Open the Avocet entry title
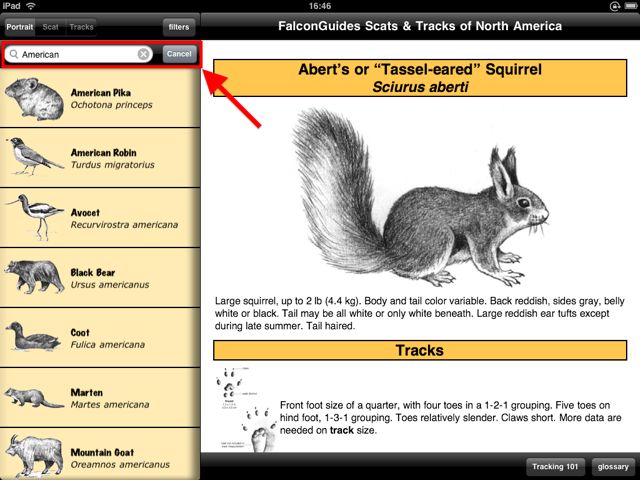The image size is (640, 480). pyautogui.click(x=85, y=213)
